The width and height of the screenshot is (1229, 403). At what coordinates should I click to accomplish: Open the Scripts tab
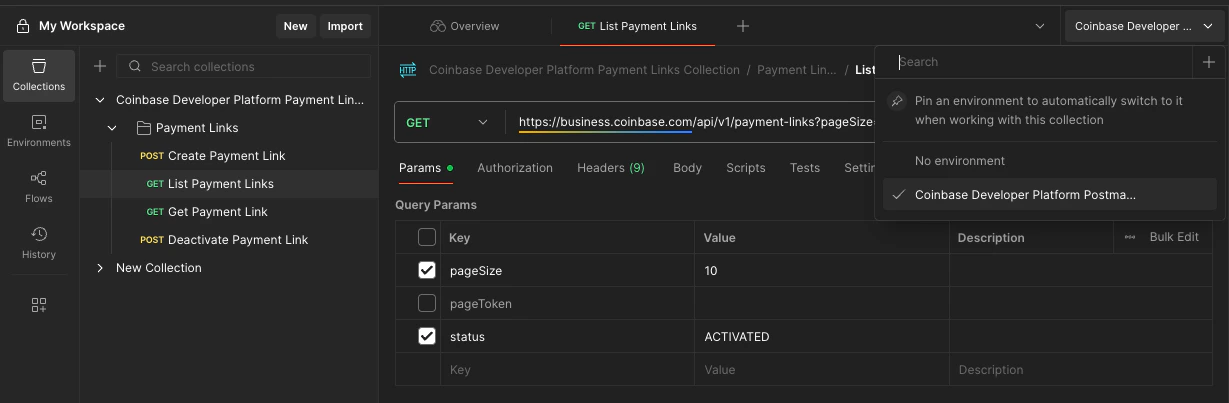(746, 168)
